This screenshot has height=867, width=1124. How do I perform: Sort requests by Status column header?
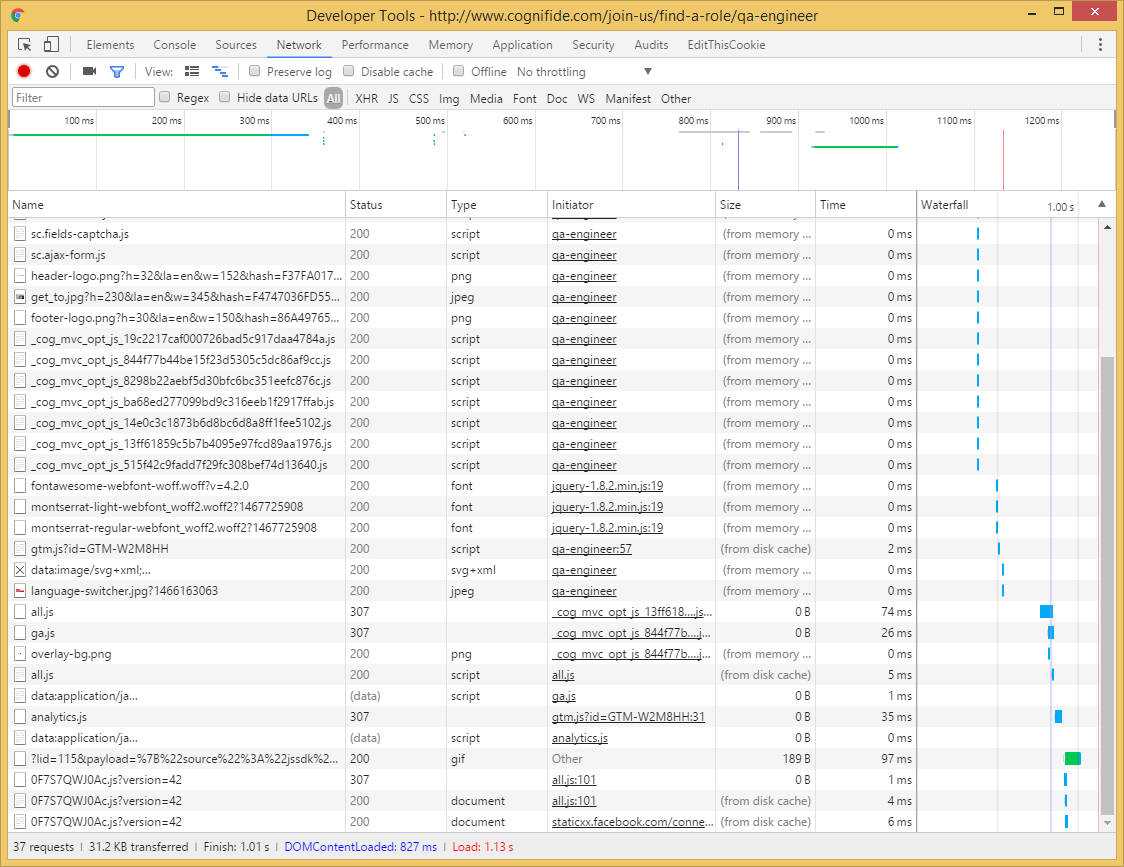(x=396, y=204)
